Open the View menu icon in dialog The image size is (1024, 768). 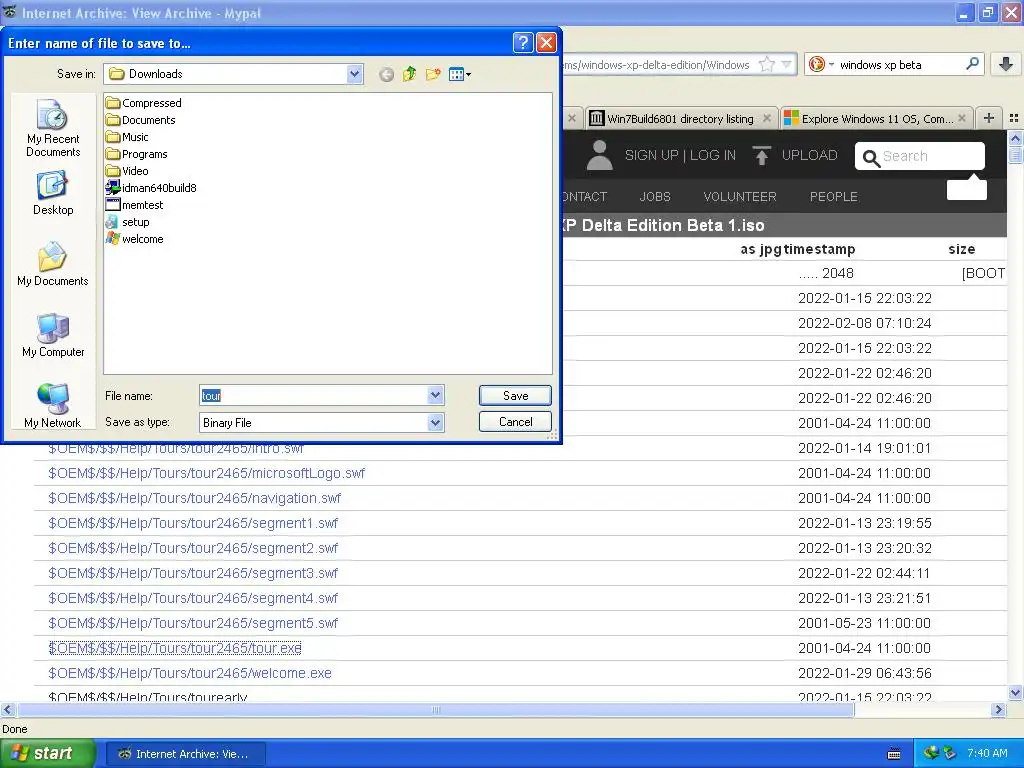(460, 74)
